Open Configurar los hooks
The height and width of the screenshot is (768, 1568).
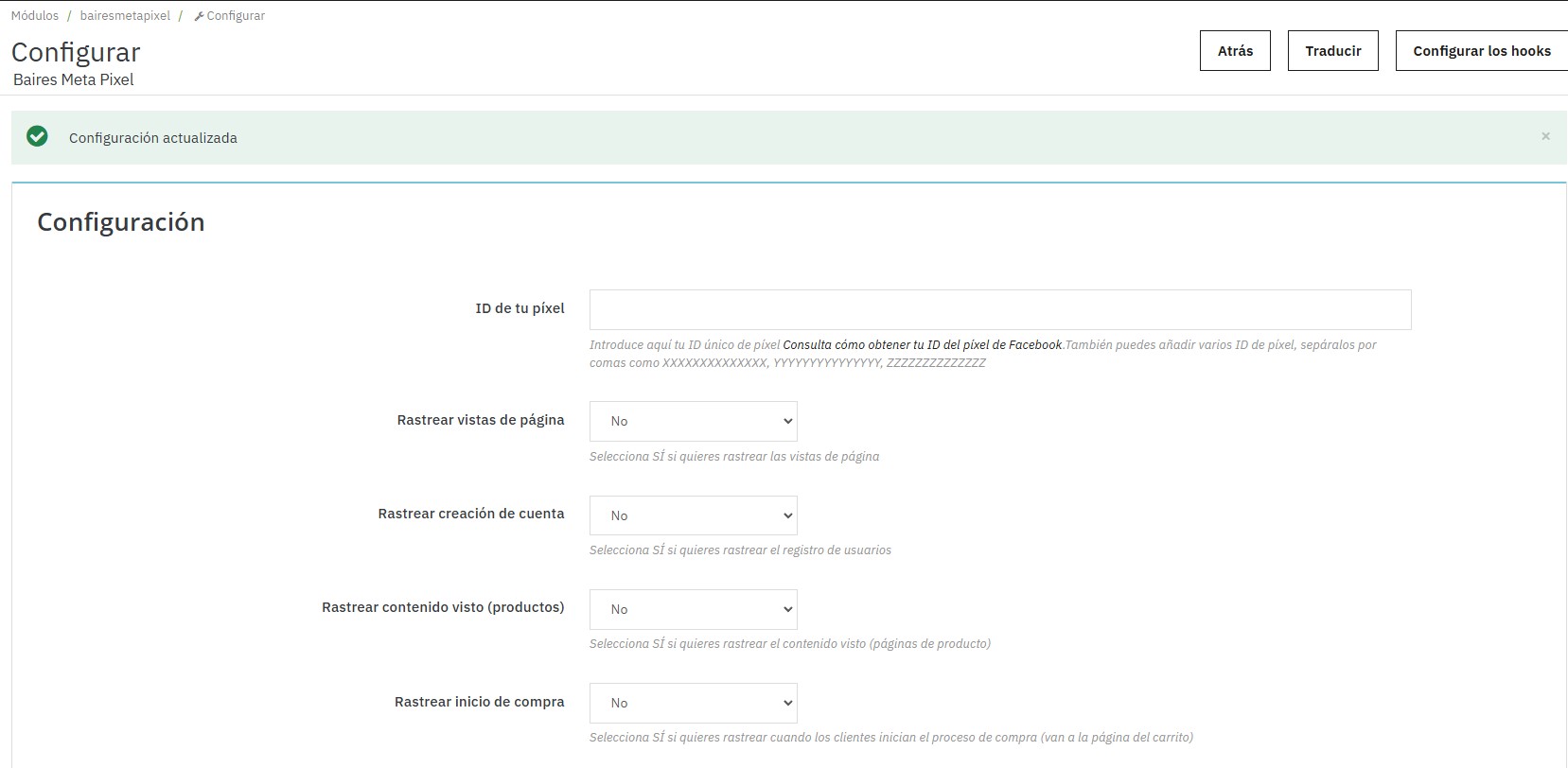coord(1481,51)
